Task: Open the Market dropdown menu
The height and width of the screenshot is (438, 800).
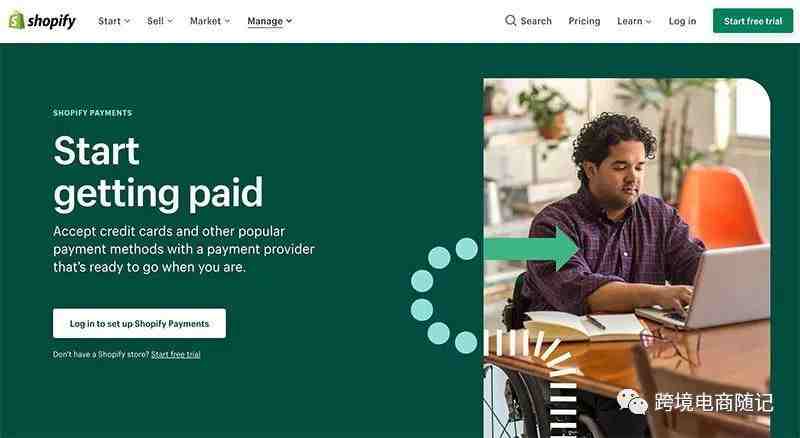Action: (x=210, y=21)
